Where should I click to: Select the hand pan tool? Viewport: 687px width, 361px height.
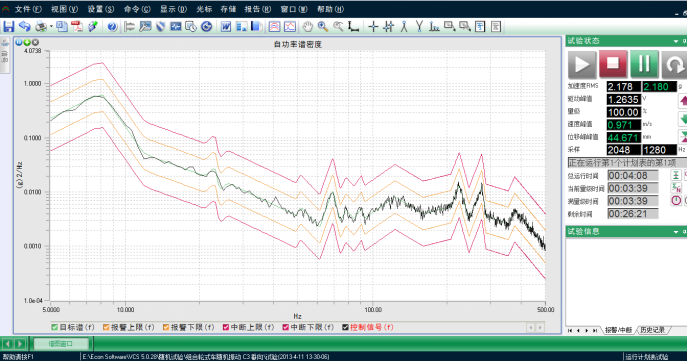308,27
